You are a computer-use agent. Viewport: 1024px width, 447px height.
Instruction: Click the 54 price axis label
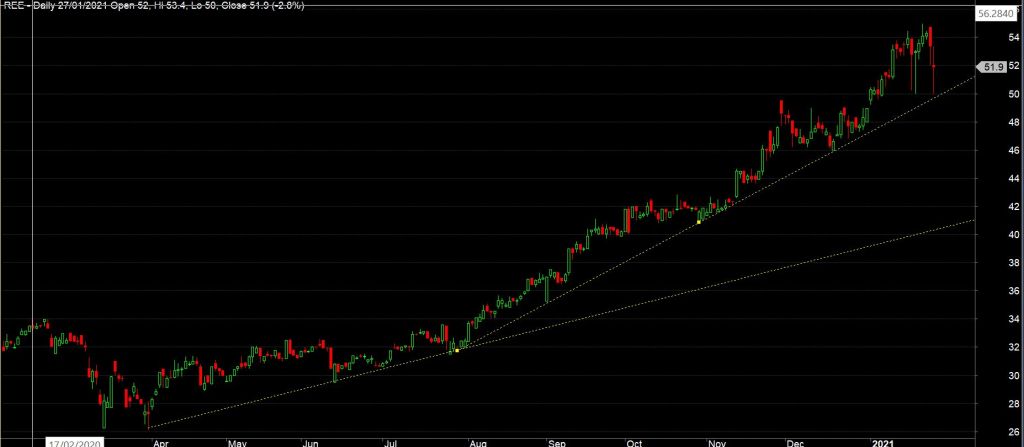[x=1014, y=38]
